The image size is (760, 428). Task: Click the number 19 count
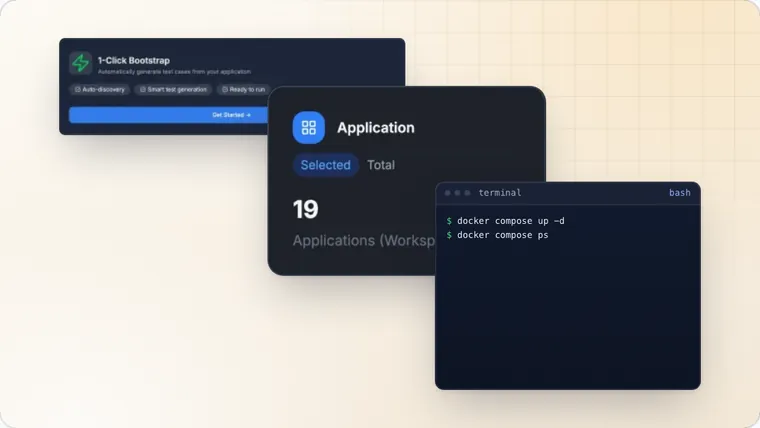coord(305,209)
